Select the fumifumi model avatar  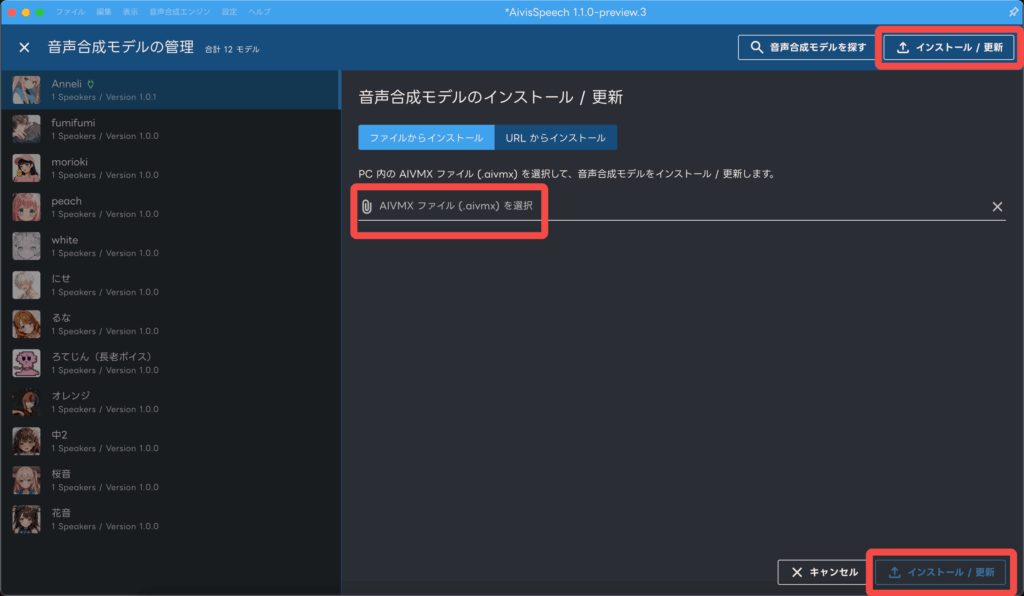coord(26,129)
